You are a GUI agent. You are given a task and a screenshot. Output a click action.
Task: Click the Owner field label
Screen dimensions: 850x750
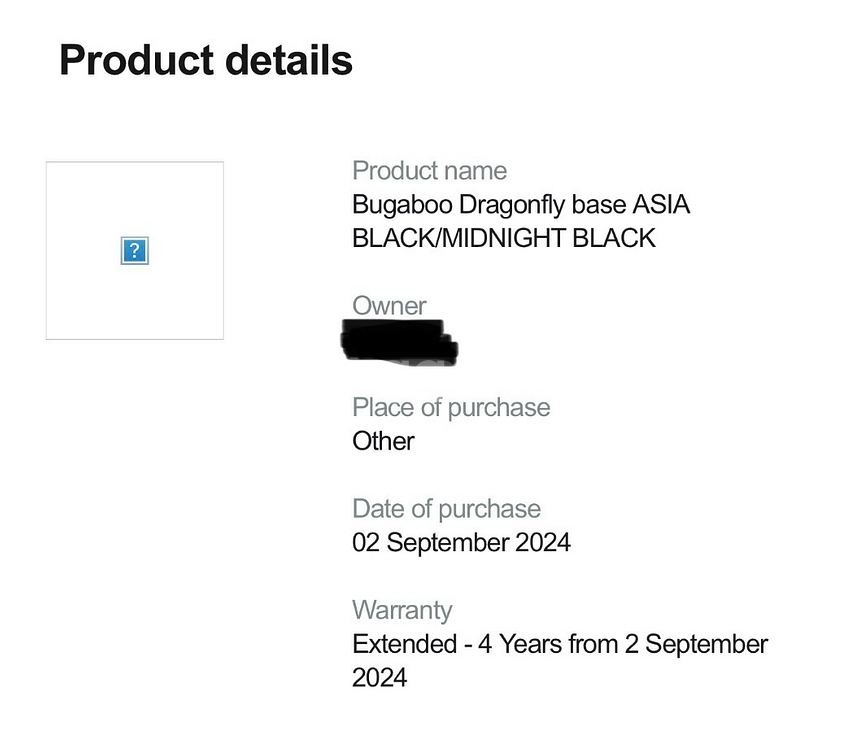coord(389,306)
